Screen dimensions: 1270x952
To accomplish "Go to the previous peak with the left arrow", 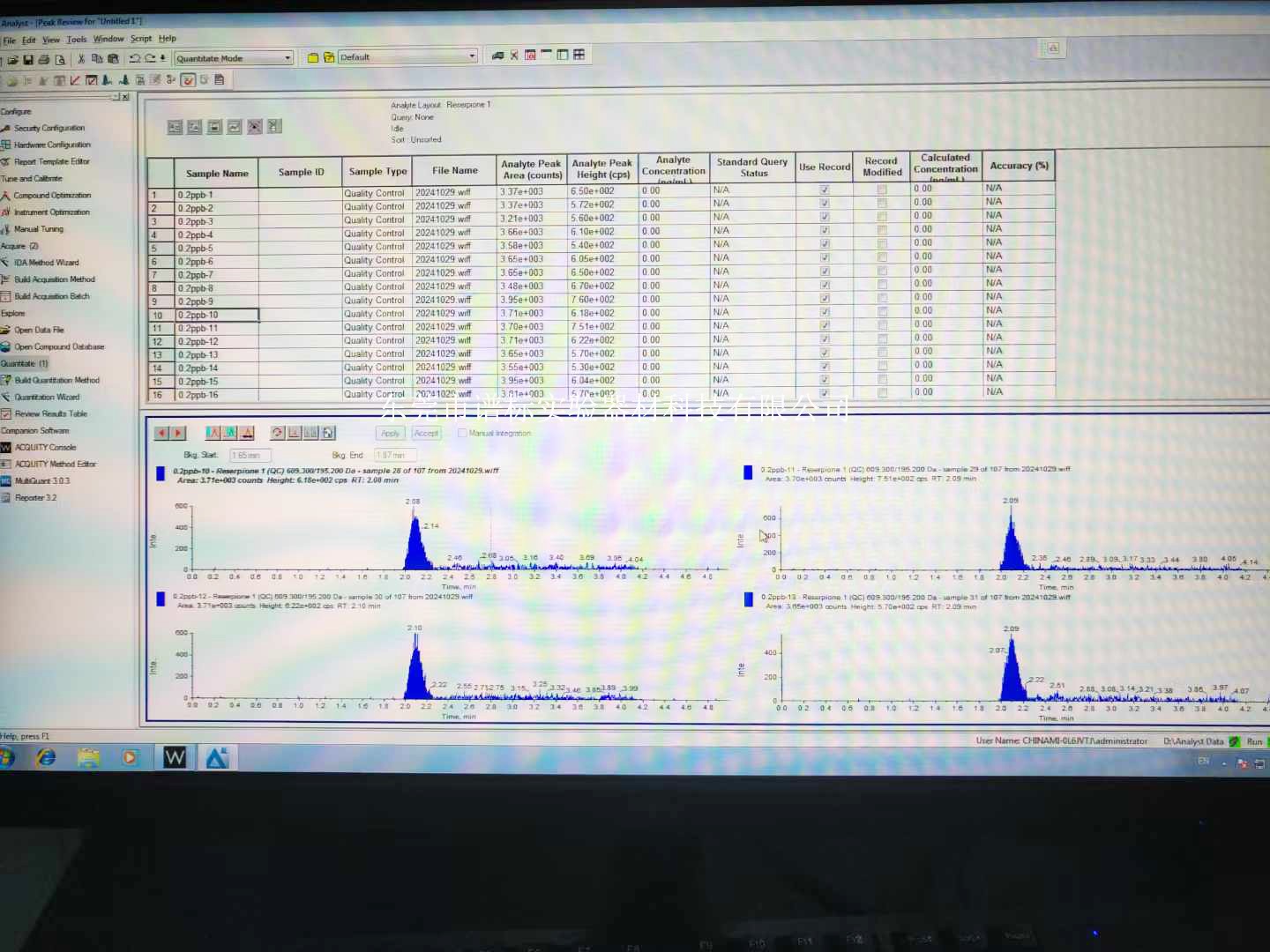I will [x=161, y=433].
